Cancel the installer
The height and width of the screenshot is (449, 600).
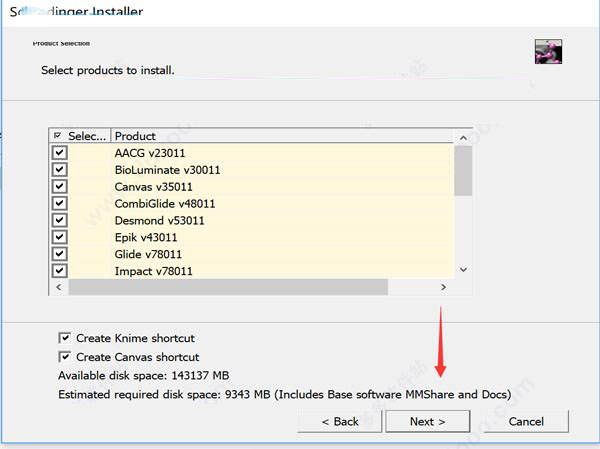tap(526, 421)
